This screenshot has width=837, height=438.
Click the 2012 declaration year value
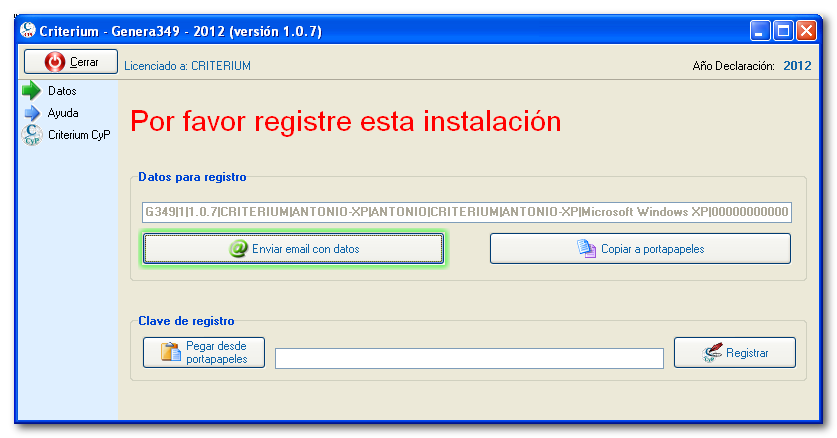797,66
